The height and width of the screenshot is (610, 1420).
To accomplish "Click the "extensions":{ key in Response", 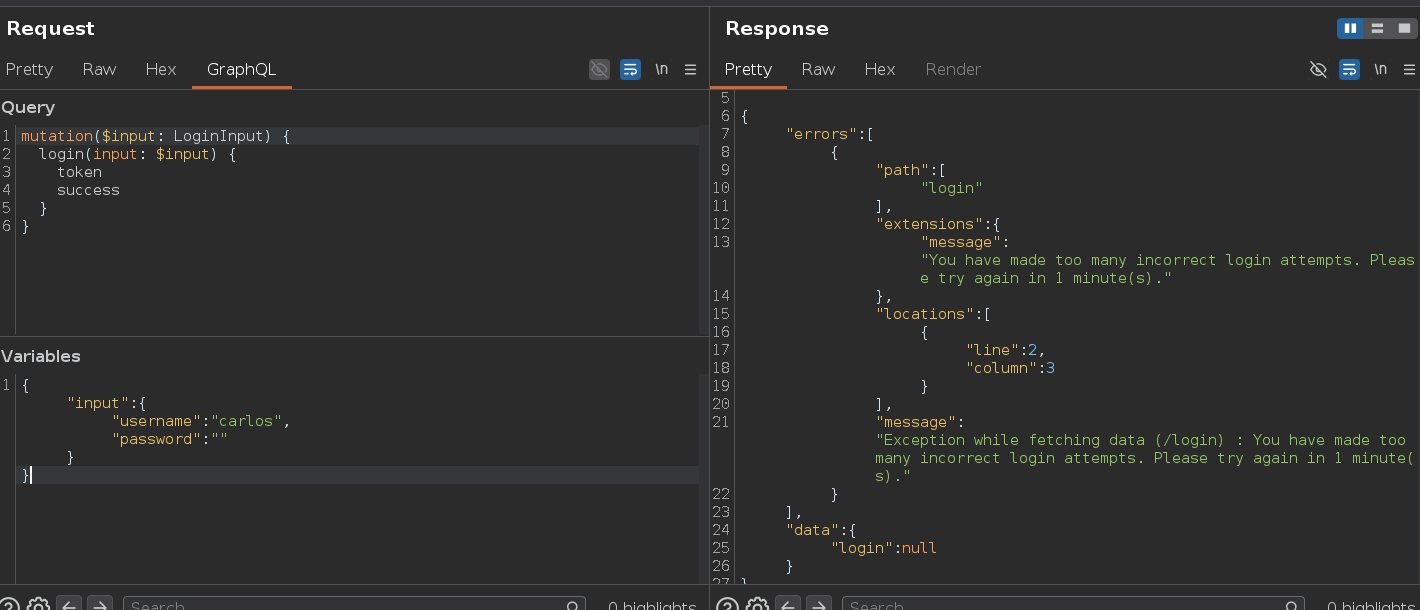I will tap(938, 224).
